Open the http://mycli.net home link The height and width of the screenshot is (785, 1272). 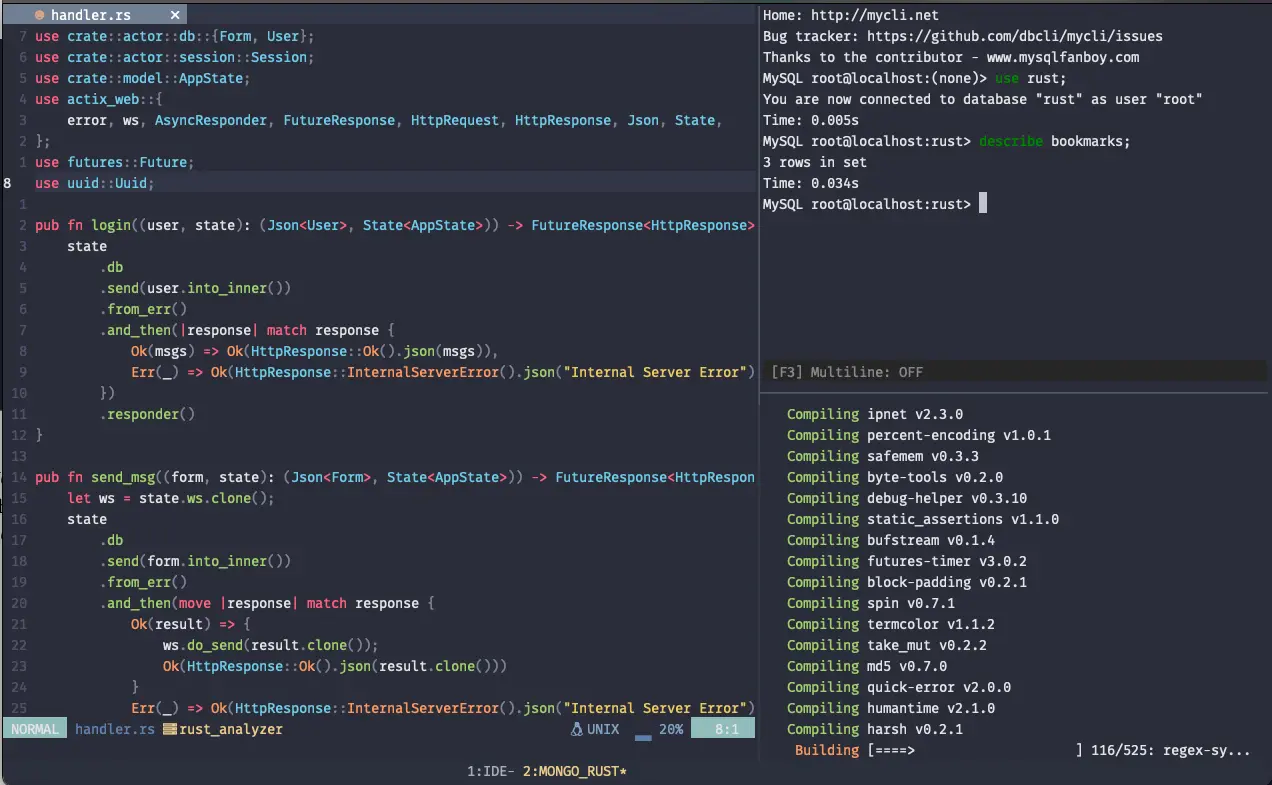[x=875, y=15]
